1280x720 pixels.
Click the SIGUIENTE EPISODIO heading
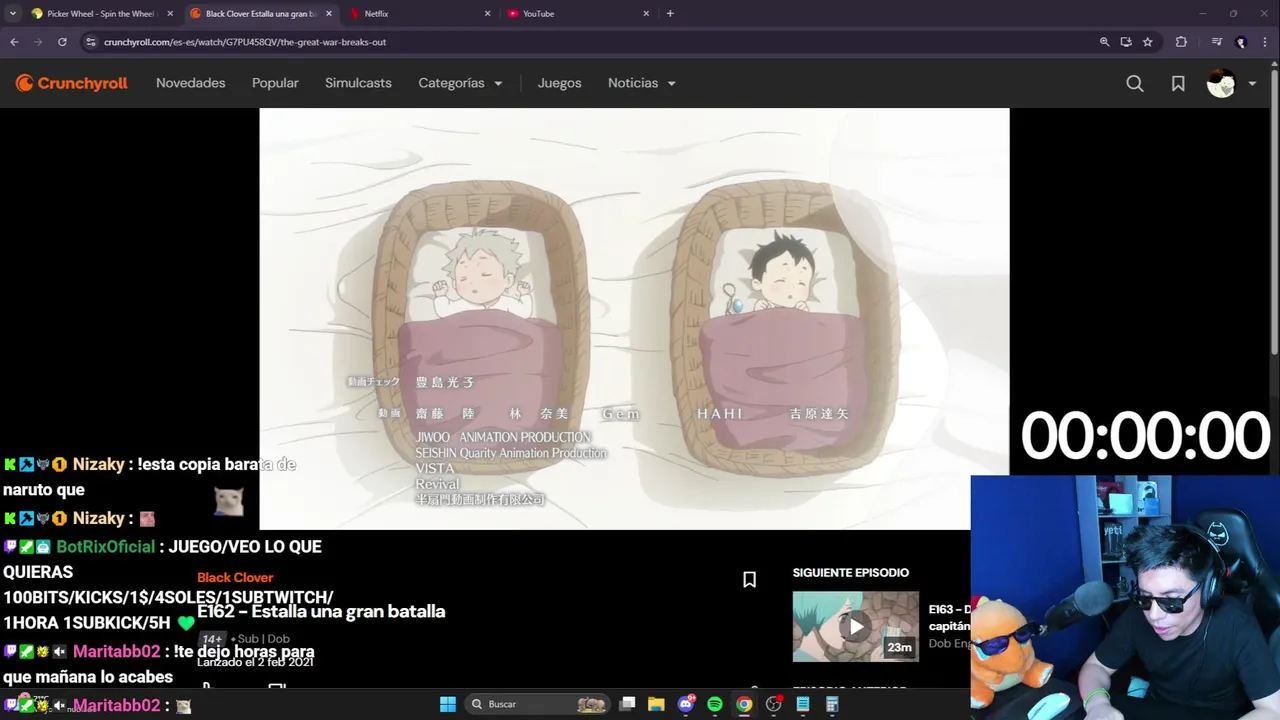[851, 573]
